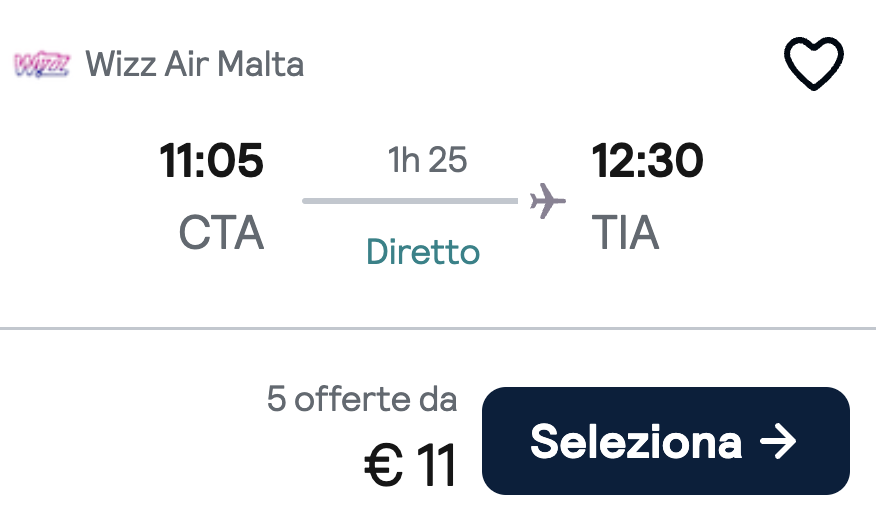Click the CTA departure airport code

(x=221, y=232)
